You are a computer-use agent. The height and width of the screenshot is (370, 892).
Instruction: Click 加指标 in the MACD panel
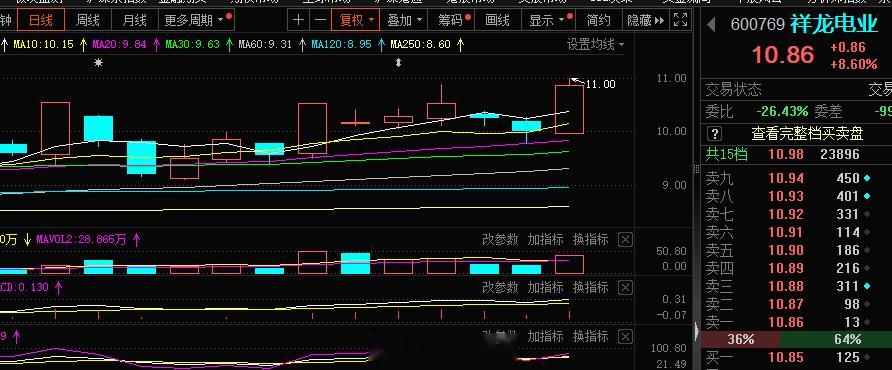tap(545, 287)
